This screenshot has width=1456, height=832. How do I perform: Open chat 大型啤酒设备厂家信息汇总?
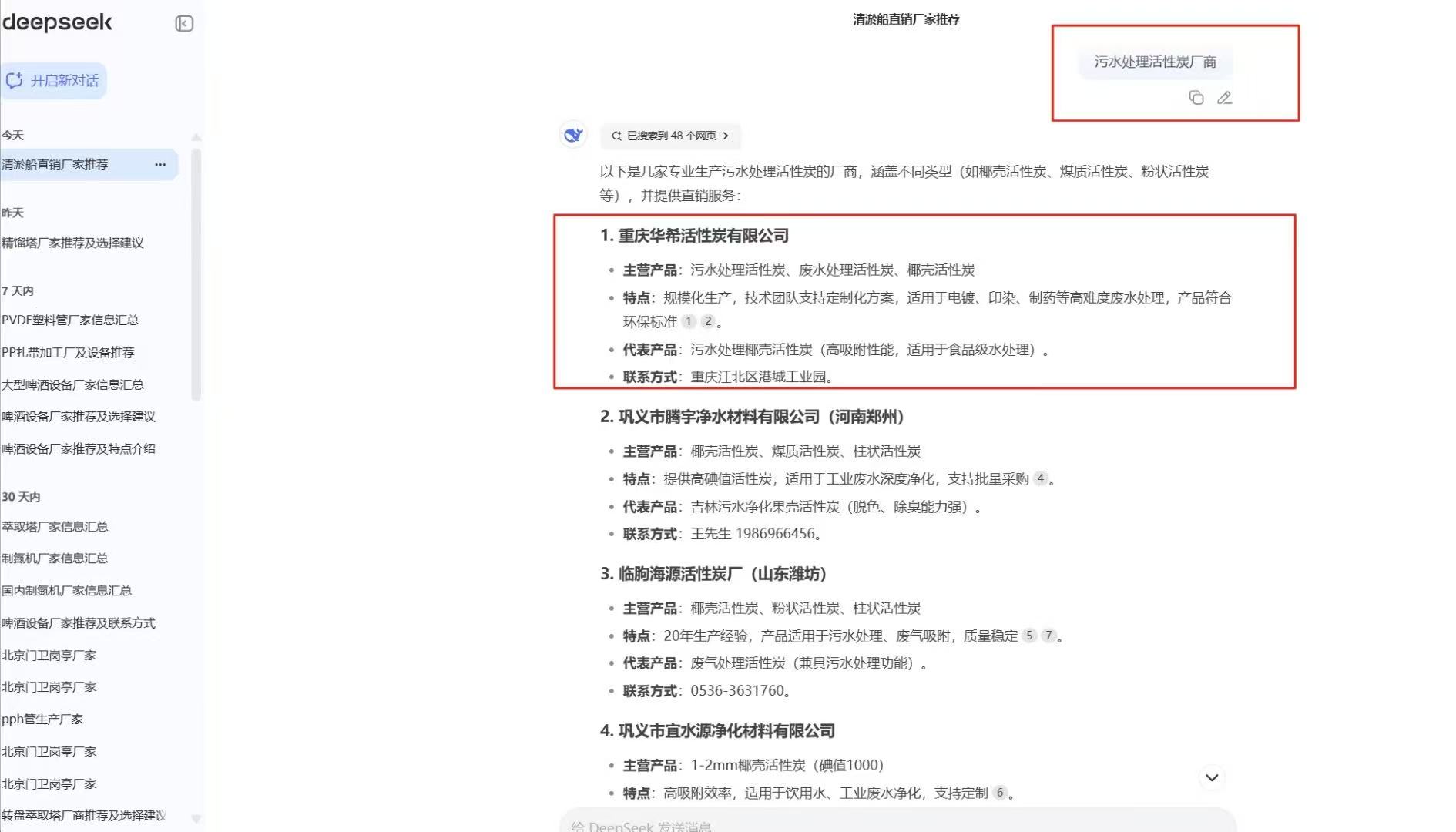(x=72, y=385)
